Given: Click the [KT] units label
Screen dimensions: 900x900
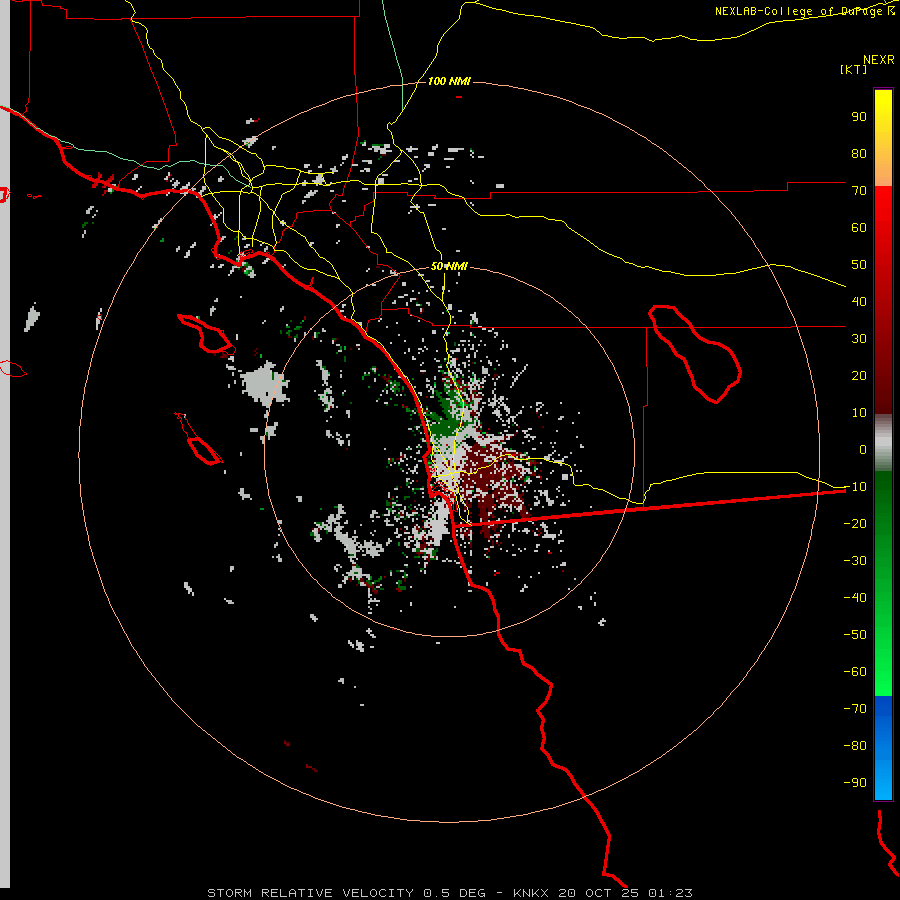Looking at the screenshot, I should (x=854, y=69).
